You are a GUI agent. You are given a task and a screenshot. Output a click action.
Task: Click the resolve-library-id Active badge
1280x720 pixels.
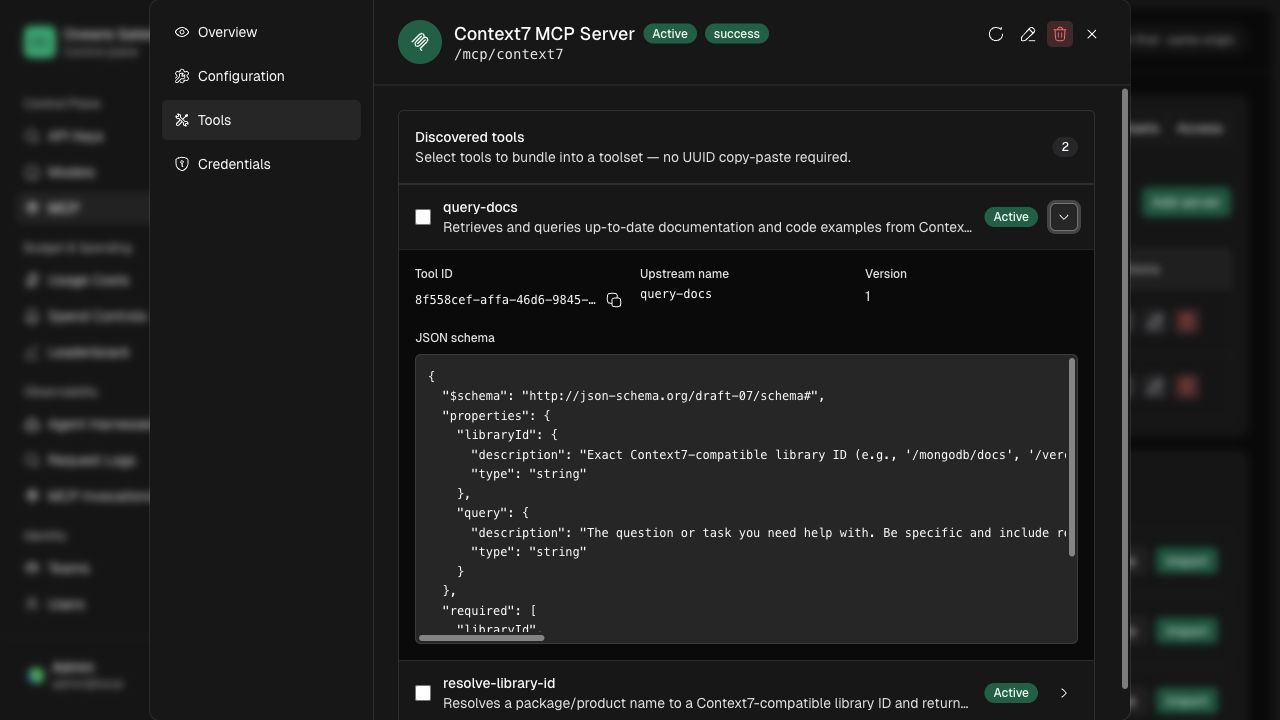pyautogui.click(x=1011, y=693)
